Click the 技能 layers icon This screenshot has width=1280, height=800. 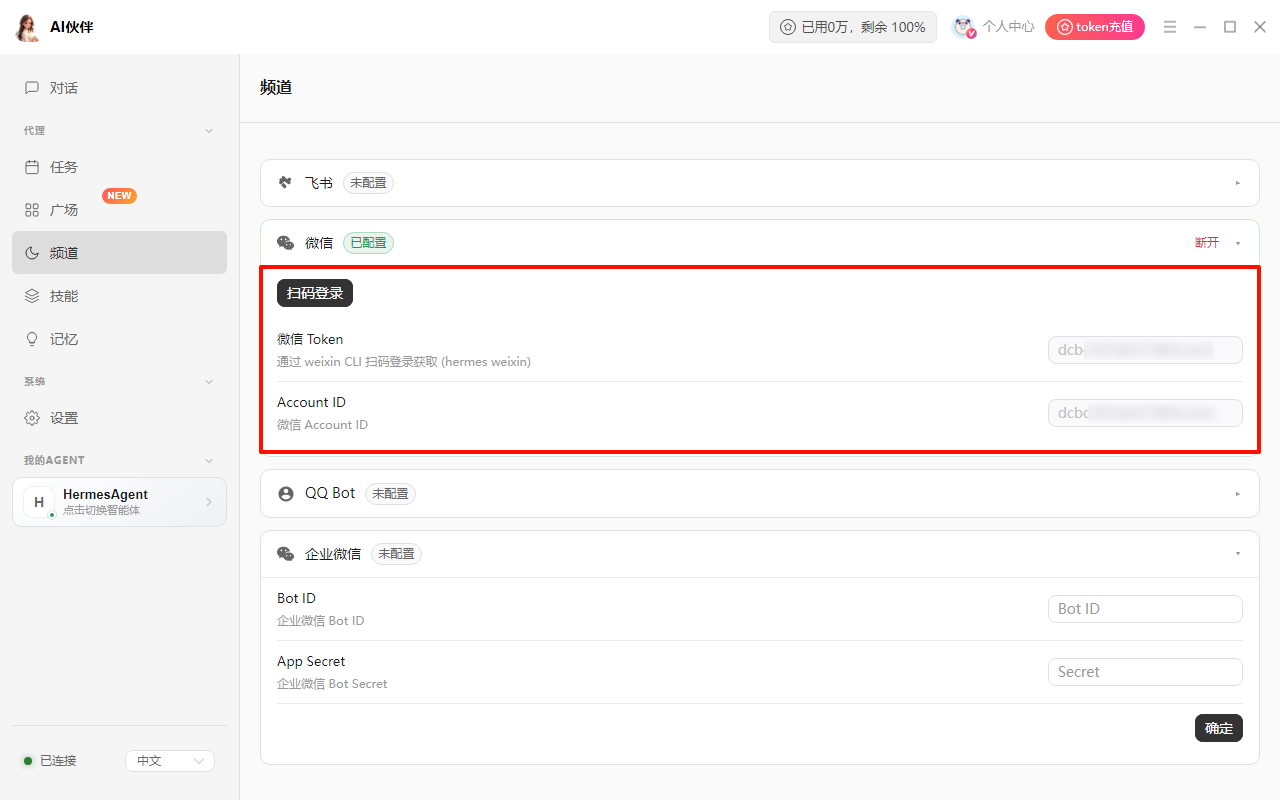point(32,296)
